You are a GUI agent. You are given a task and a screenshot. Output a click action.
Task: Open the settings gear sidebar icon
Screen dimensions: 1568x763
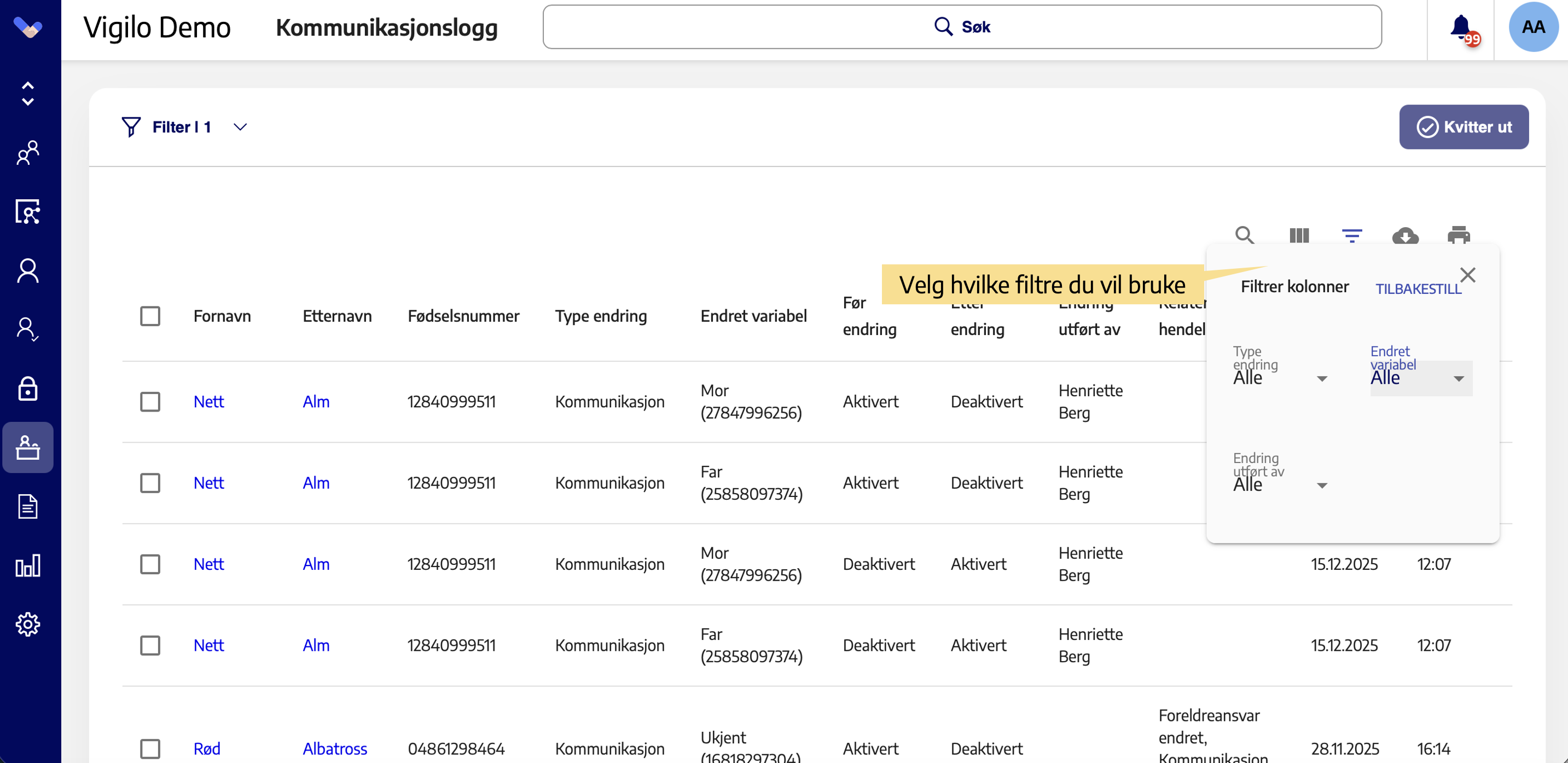click(28, 624)
